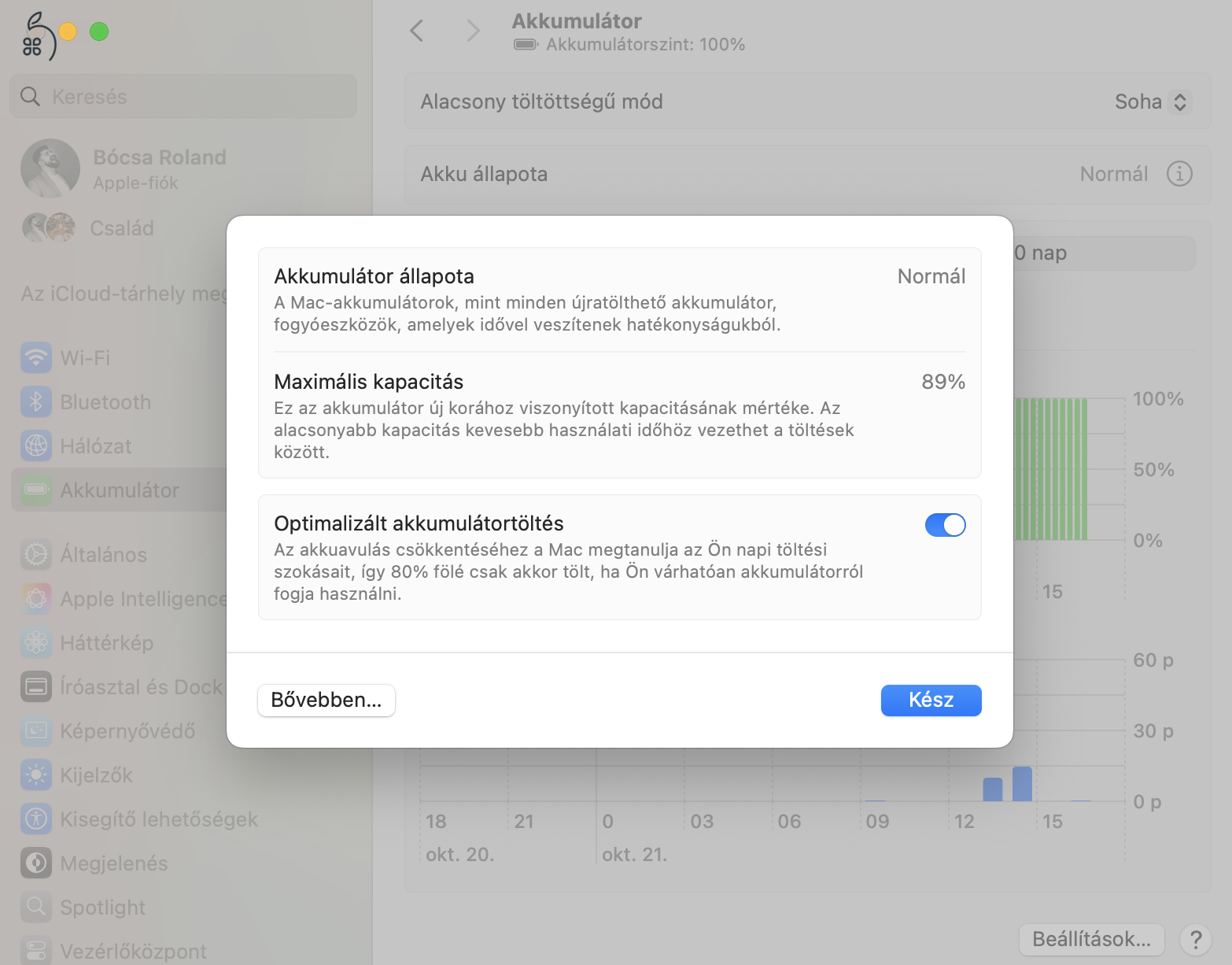This screenshot has height=965, width=1232.
Task: Click the Apple Intelligence sidebar icon
Action: (x=36, y=598)
